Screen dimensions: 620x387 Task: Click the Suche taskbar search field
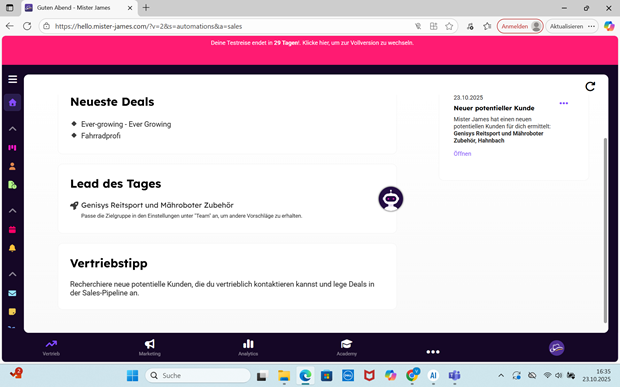click(x=198, y=376)
